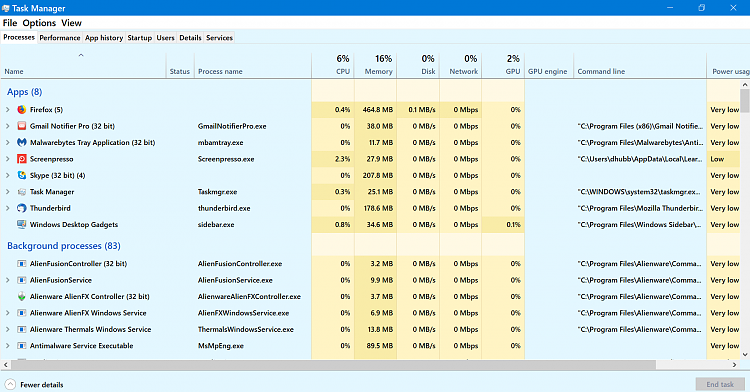The image size is (750, 392).
Task: Select the mbamtray.exe process name
Action: [x=221, y=142]
